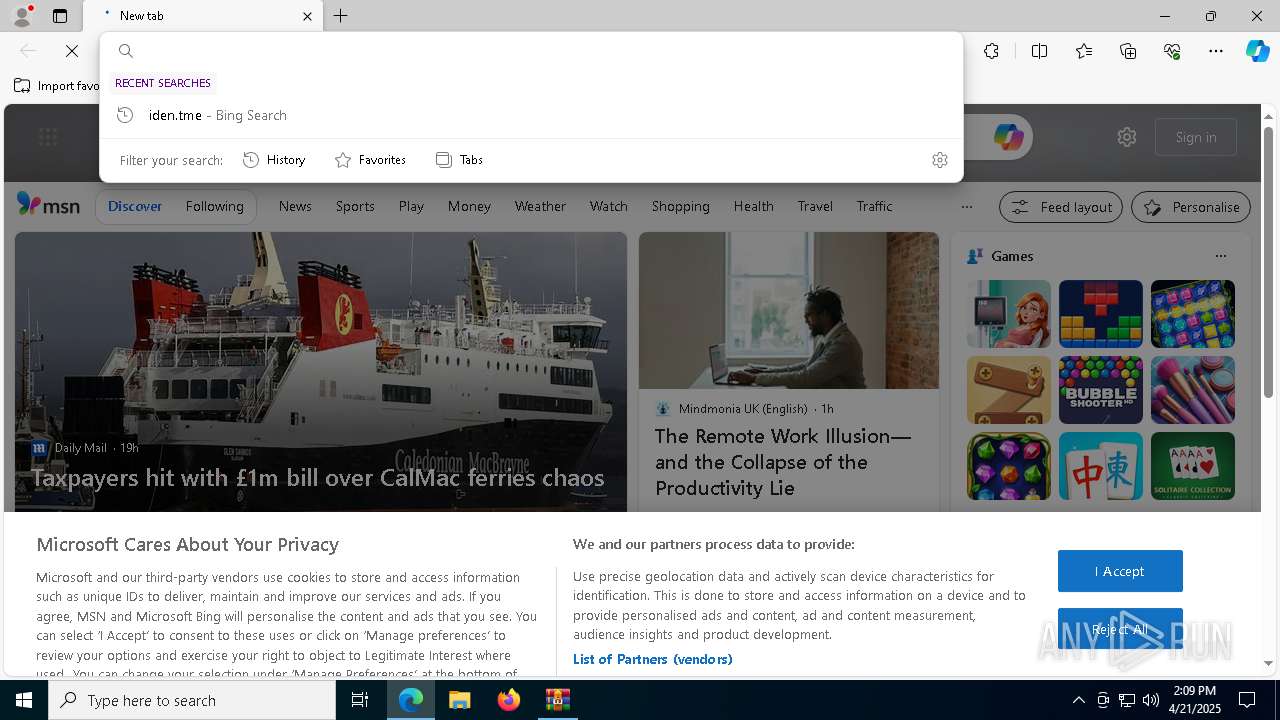Image resolution: width=1280 pixels, height=720 pixels.
Task: Open Sports section
Action: tap(355, 206)
